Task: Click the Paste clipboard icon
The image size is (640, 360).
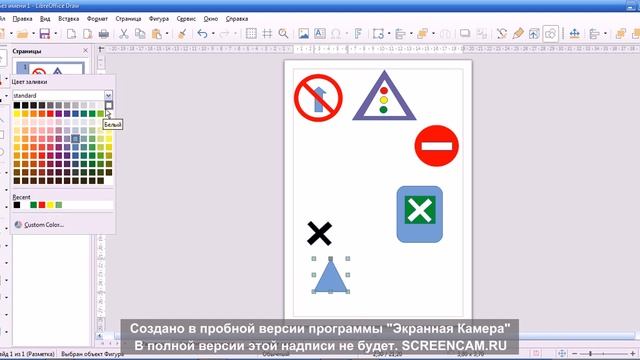Action: [x=156, y=33]
